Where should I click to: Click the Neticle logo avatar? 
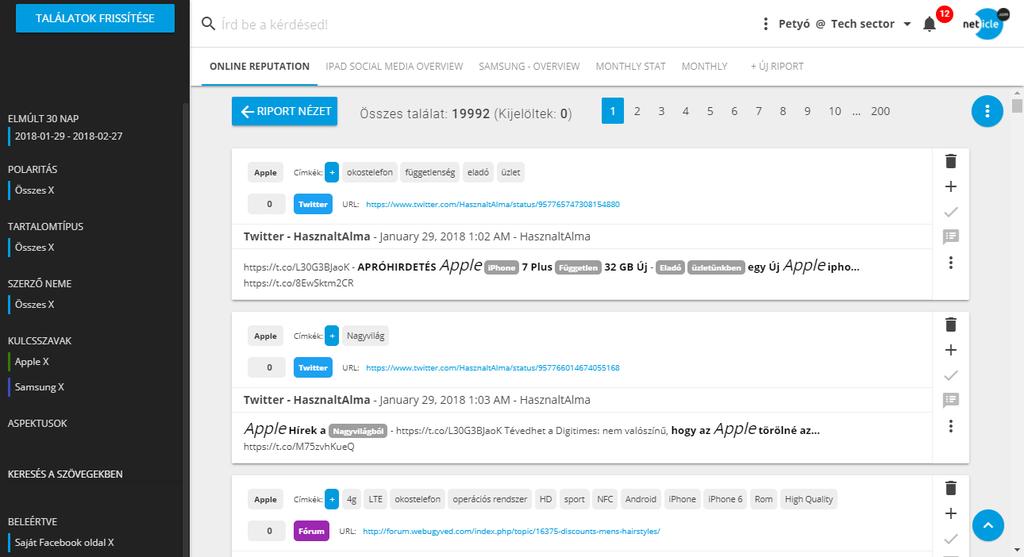[985, 24]
